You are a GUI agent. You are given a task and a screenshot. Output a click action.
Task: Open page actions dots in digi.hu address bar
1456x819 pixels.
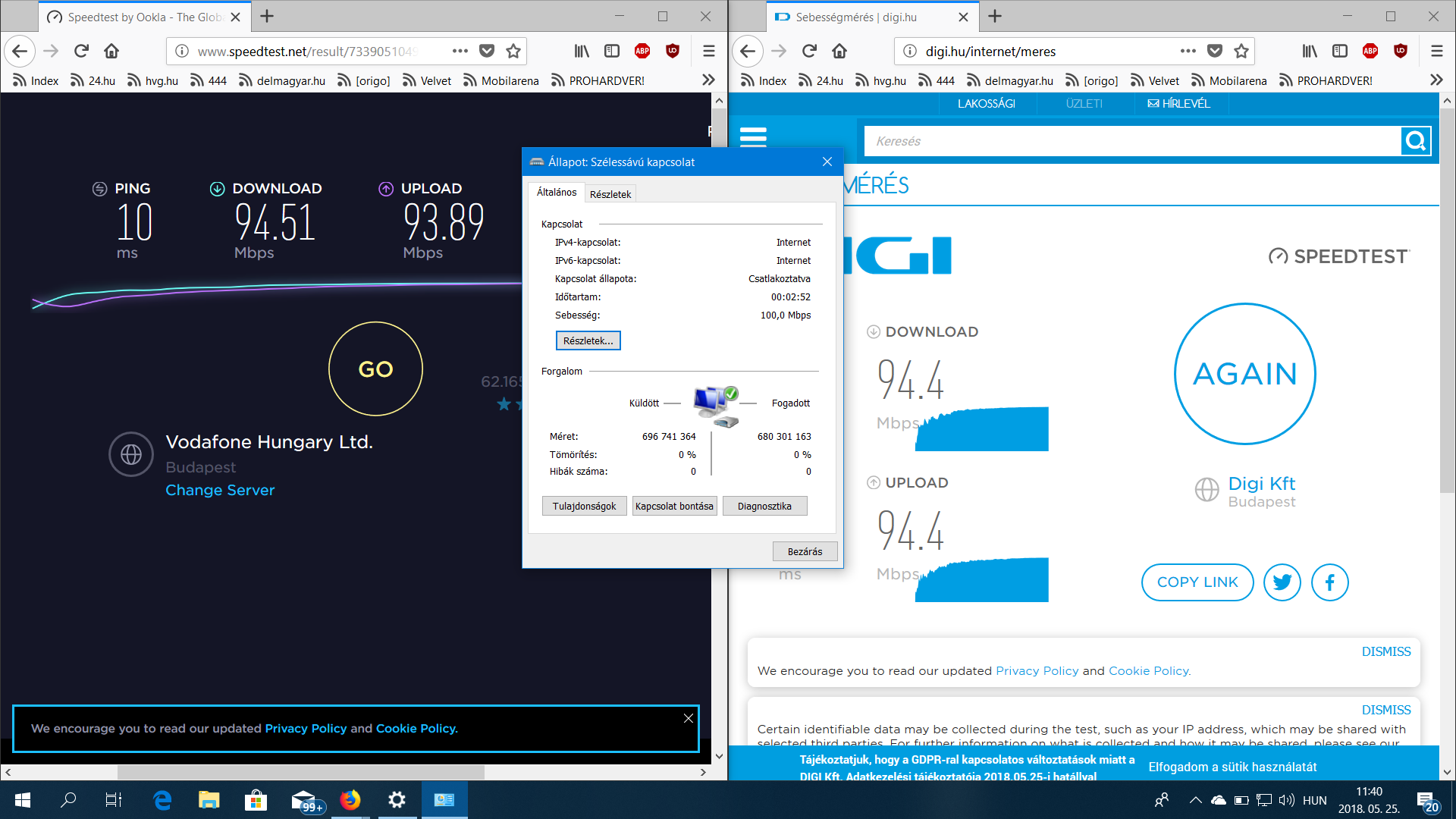click(1188, 51)
